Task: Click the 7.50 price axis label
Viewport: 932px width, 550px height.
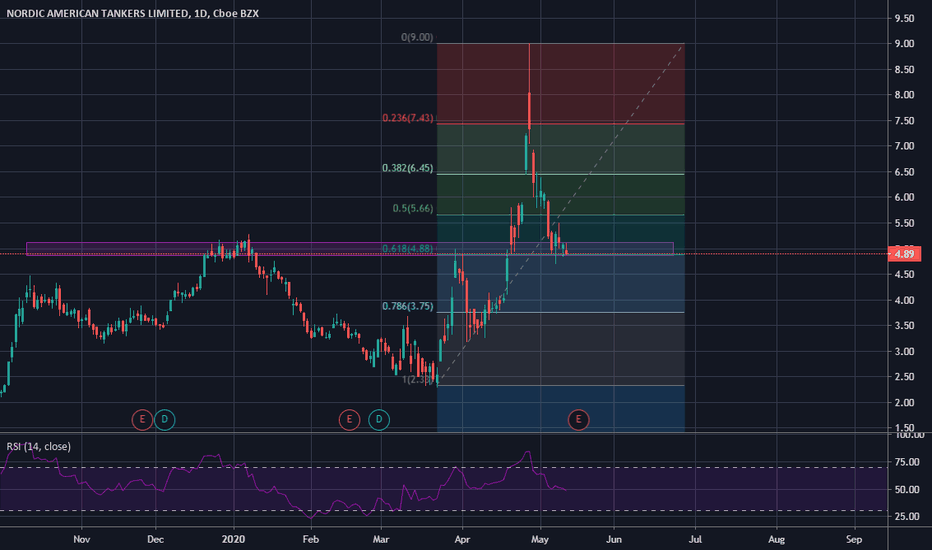Action: pos(904,121)
